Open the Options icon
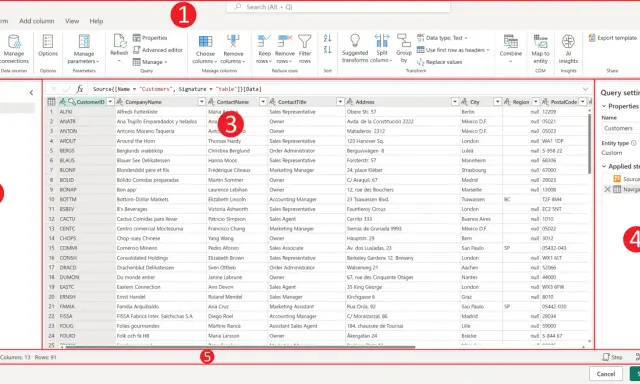 coord(48,45)
